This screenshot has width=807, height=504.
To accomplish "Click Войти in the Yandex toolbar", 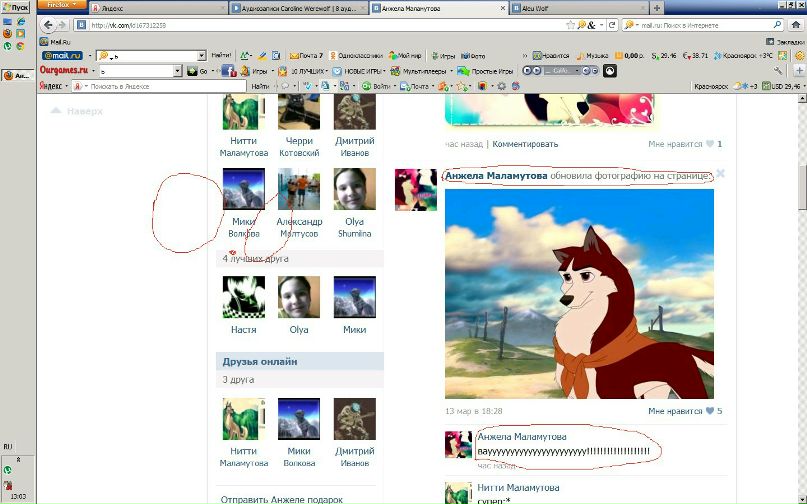I will click(x=376, y=86).
